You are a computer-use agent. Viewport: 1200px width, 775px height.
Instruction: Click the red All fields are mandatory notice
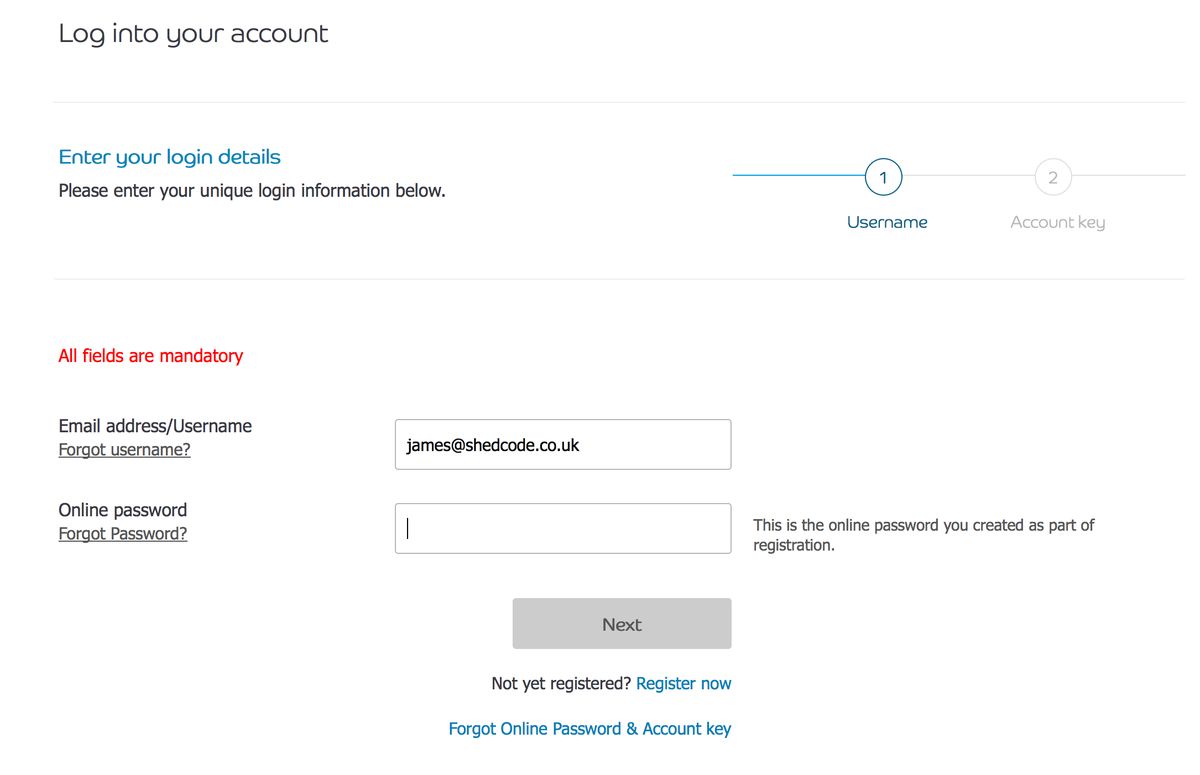(x=151, y=356)
